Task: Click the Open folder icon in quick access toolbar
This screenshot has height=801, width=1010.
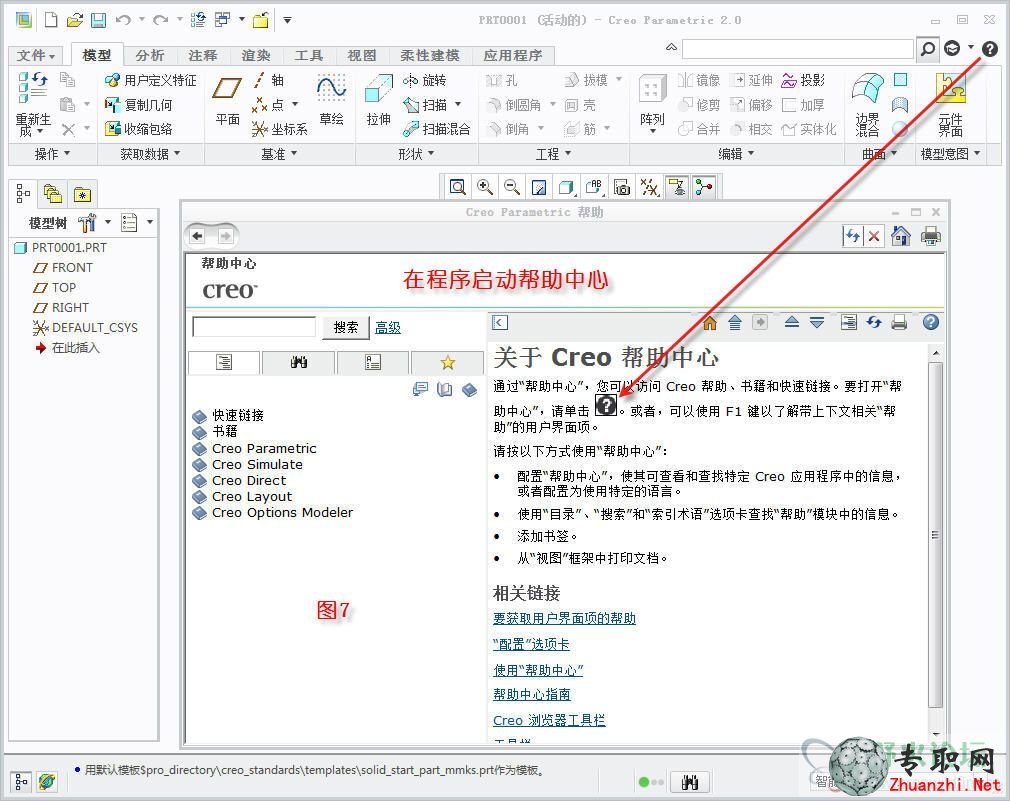Action: (x=75, y=20)
